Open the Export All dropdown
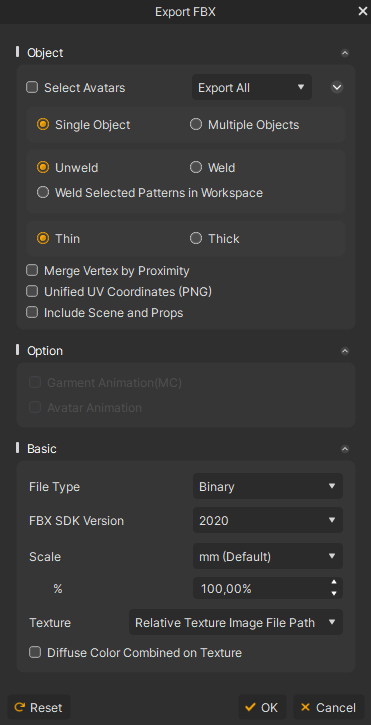This screenshot has width=371, height=725. coord(252,87)
